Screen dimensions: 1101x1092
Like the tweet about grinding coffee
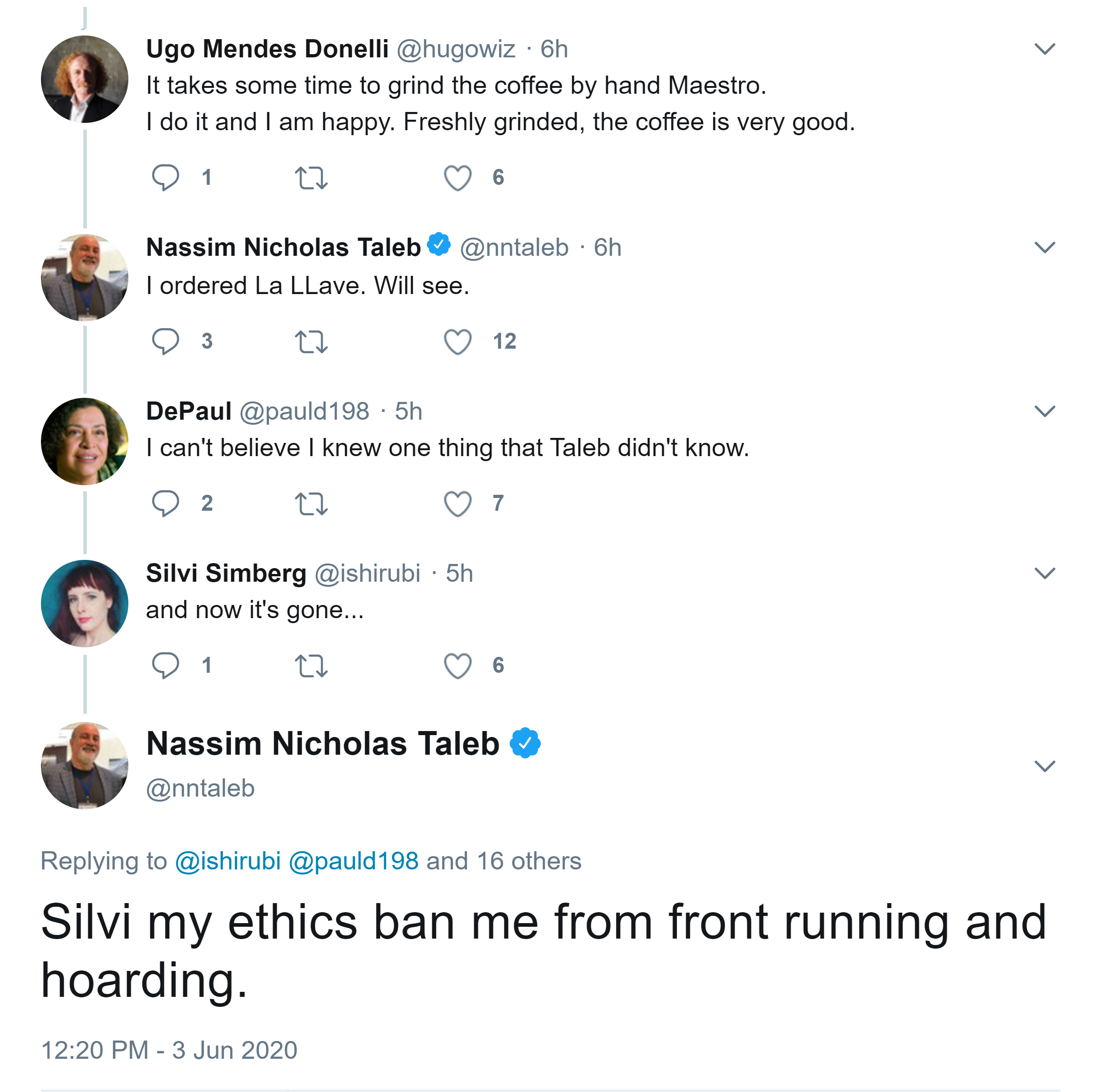click(x=457, y=178)
